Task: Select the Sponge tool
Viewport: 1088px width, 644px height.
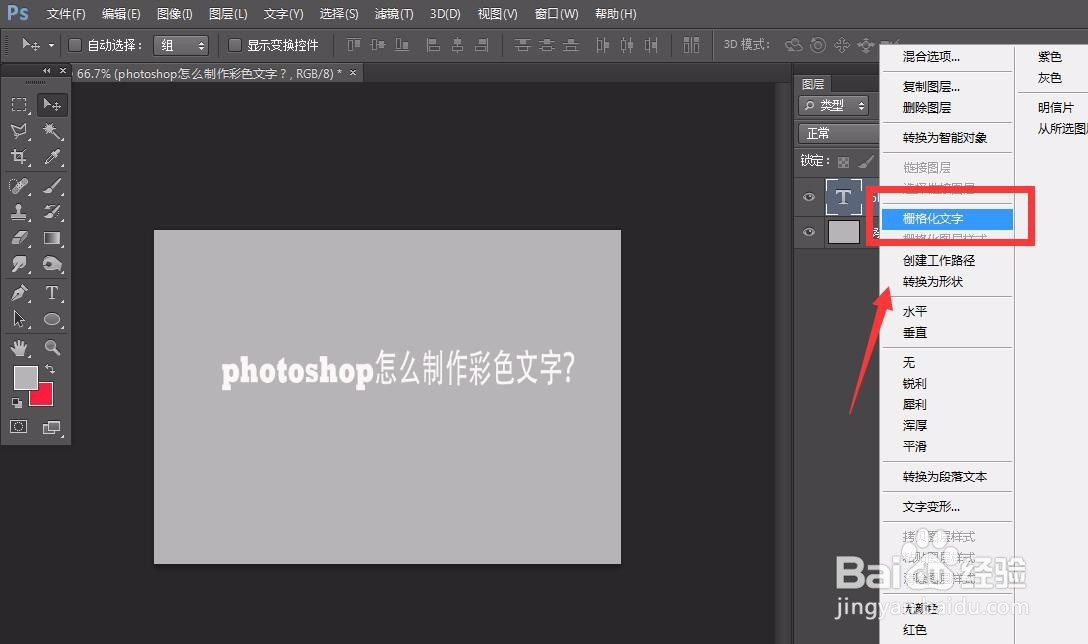Action: pos(52,264)
